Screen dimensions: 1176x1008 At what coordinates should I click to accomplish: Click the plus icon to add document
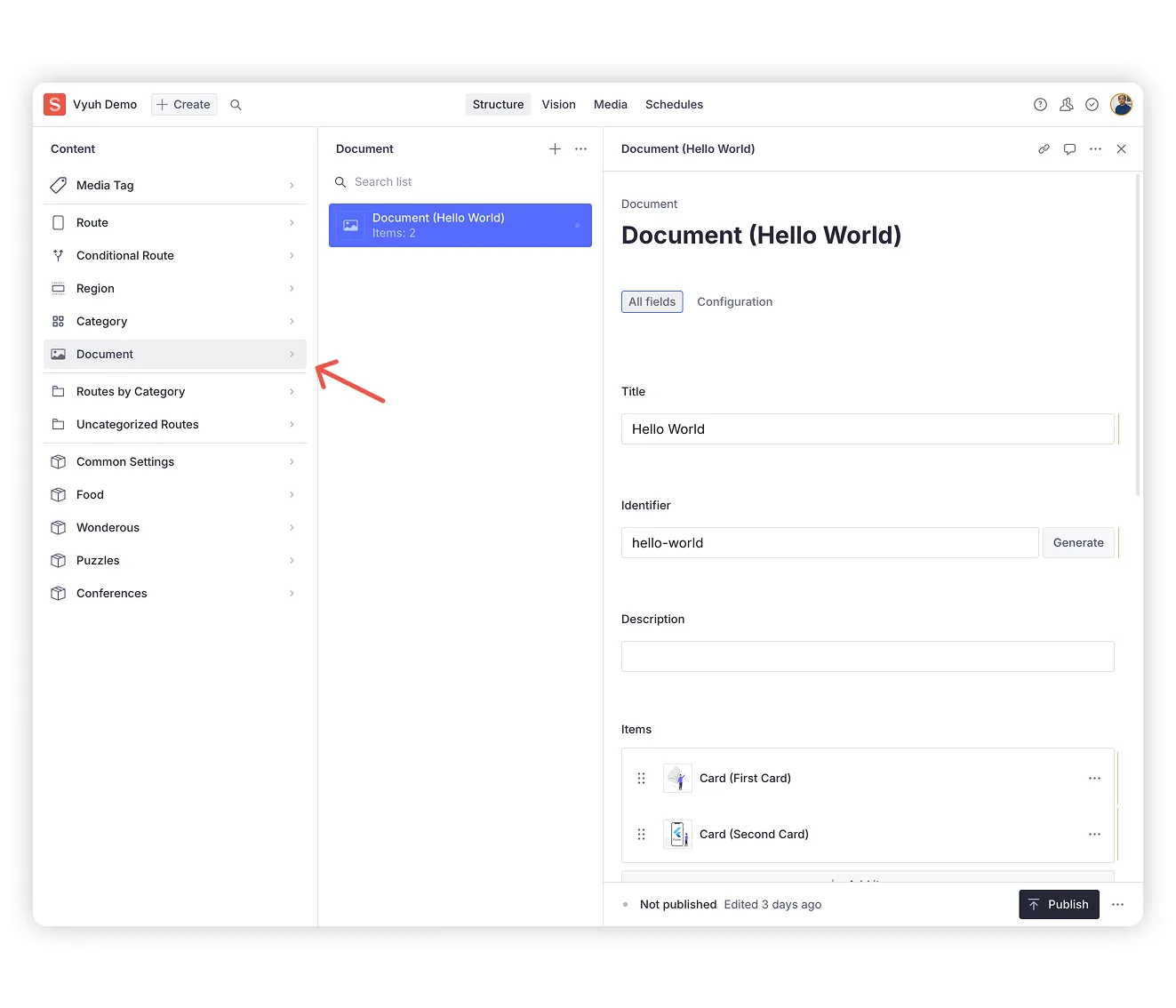tap(555, 149)
